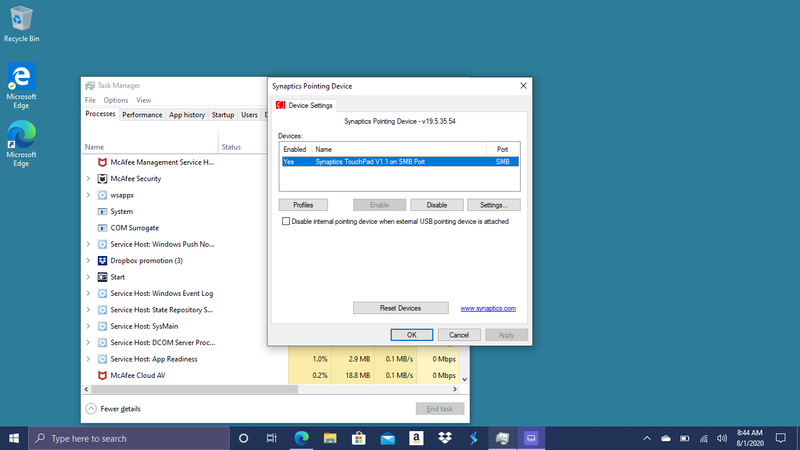Open File Explorer from the taskbar
Image resolution: width=800 pixels, height=450 pixels.
point(330,438)
